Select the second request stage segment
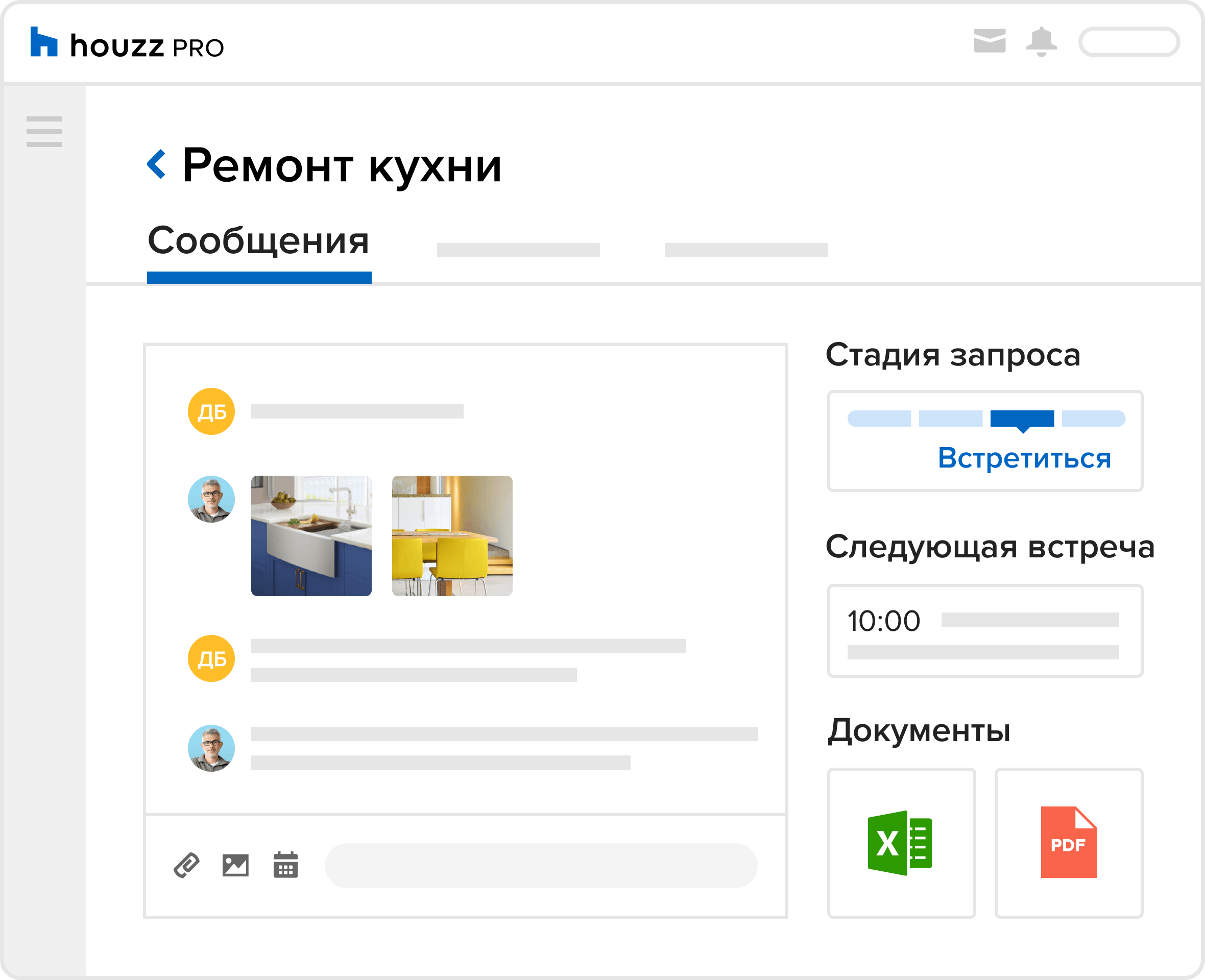1205x980 pixels. click(950, 419)
